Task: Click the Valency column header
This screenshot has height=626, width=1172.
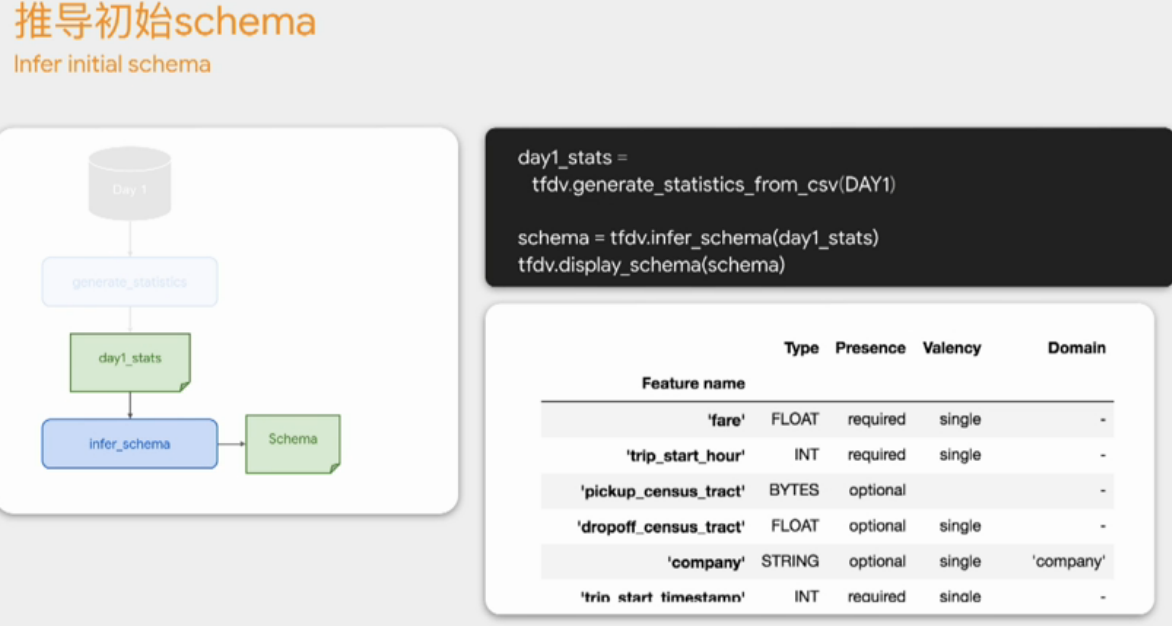Action: (x=952, y=348)
